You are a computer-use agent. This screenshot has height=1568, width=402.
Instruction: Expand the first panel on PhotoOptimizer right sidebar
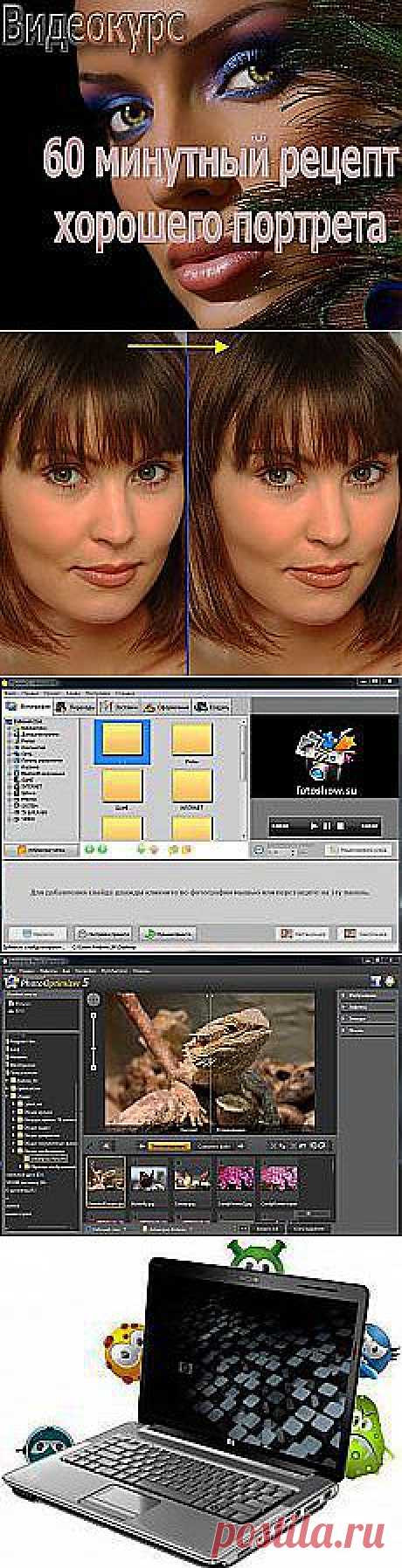tap(364, 994)
